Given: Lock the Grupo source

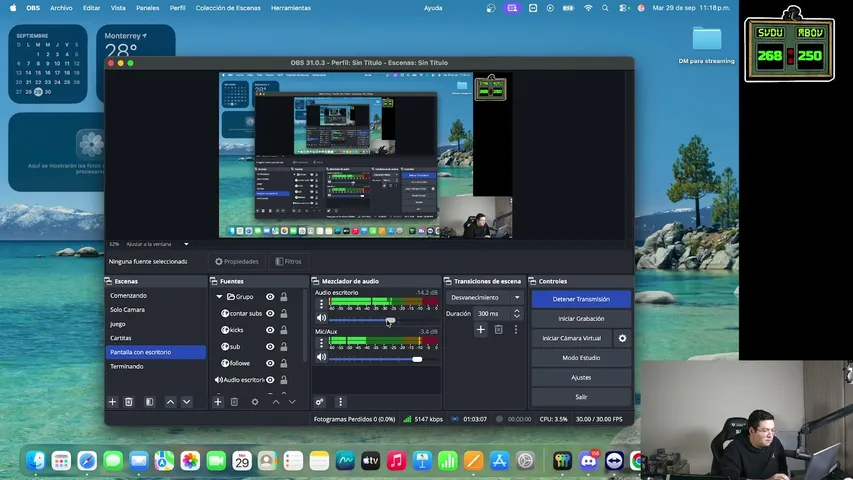Looking at the screenshot, I should coord(283,297).
